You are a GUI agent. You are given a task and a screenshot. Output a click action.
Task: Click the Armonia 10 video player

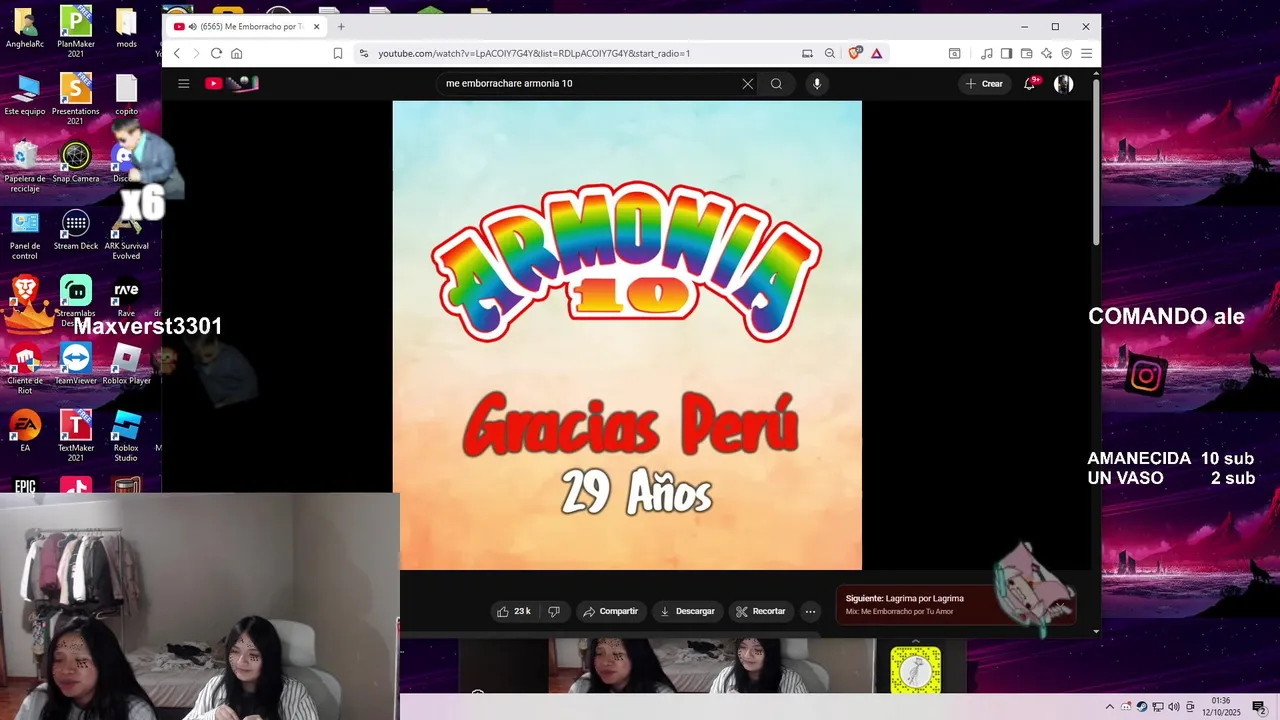click(627, 335)
